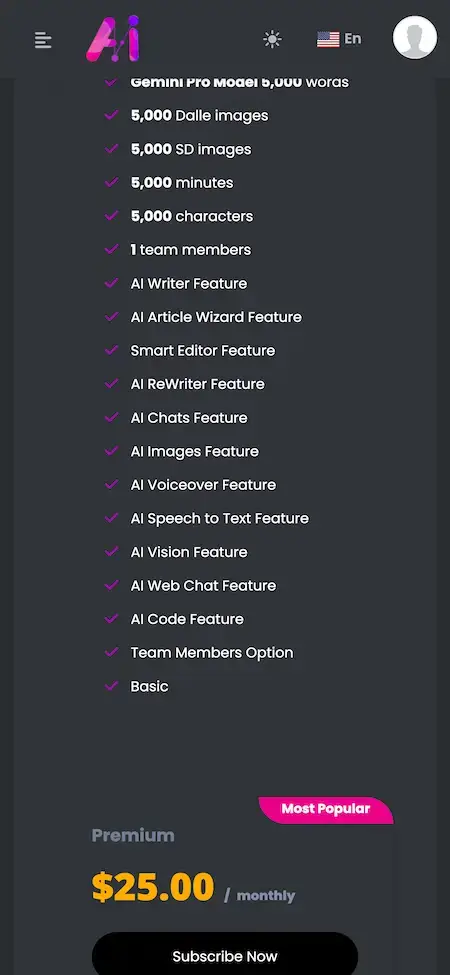Click checkmark next to Smart Editor Feature

coord(112,350)
